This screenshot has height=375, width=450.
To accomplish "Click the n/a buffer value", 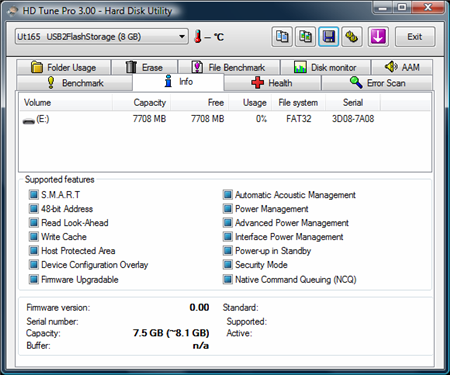I will click(x=201, y=346).
